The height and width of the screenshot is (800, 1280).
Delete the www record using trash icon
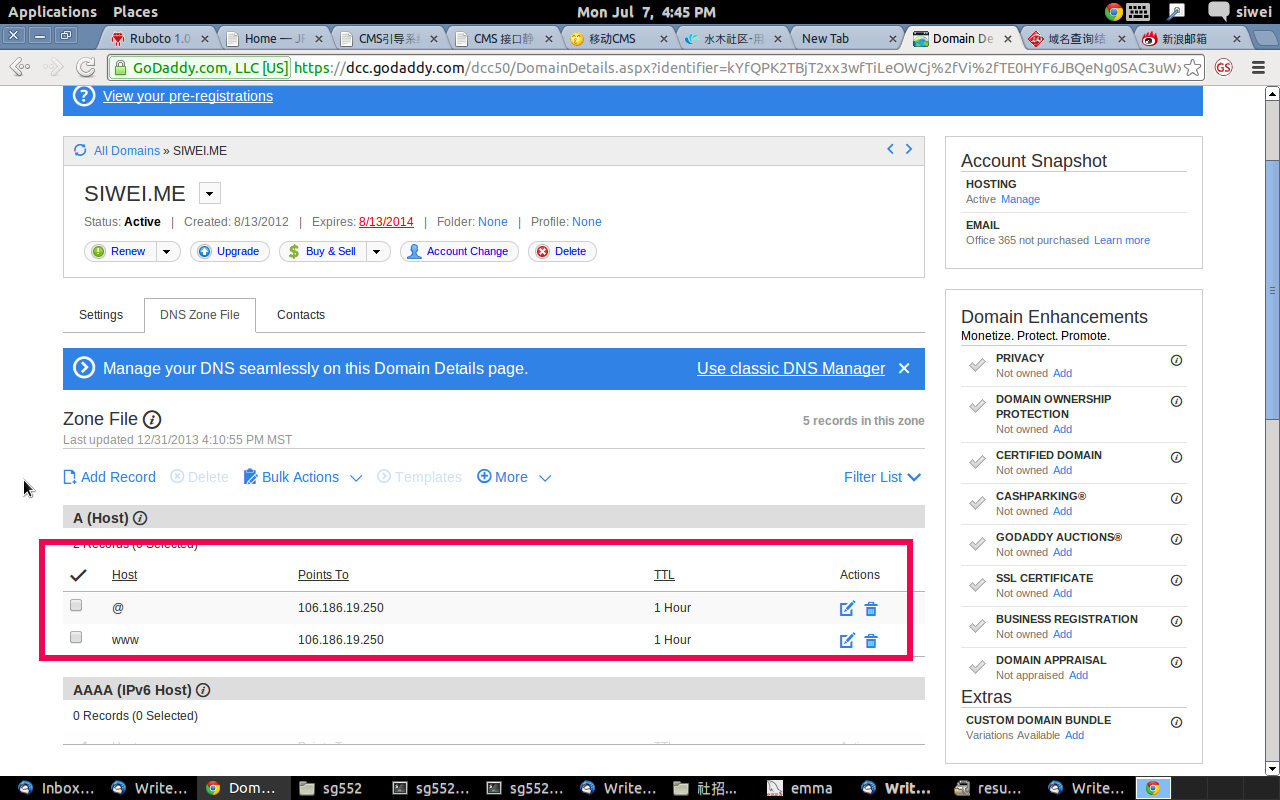pos(871,640)
